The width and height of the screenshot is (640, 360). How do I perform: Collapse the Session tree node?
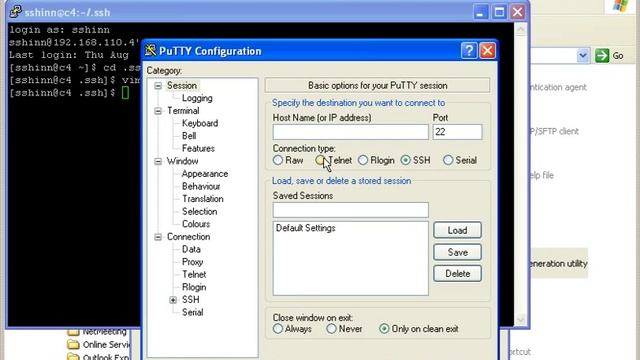click(x=158, y=86)
